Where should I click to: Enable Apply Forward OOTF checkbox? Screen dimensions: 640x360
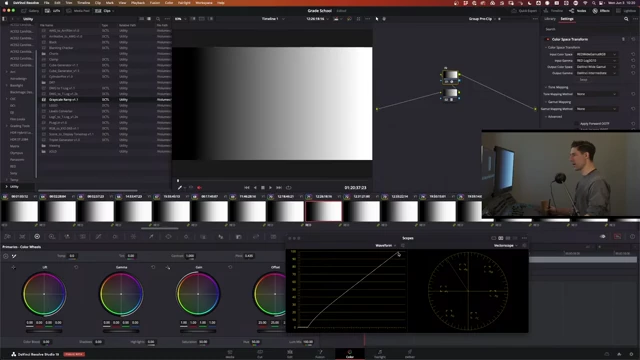click(x=577, y=124)
